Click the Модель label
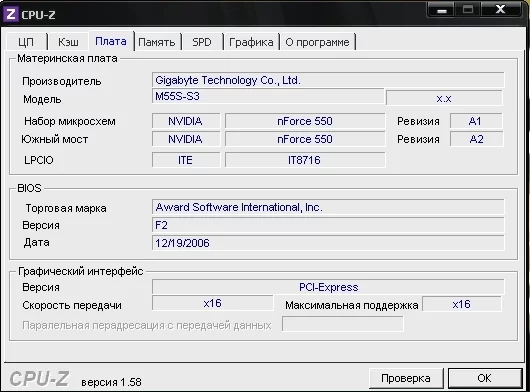This screenshot has width=530, height=392. pos(42,99)
